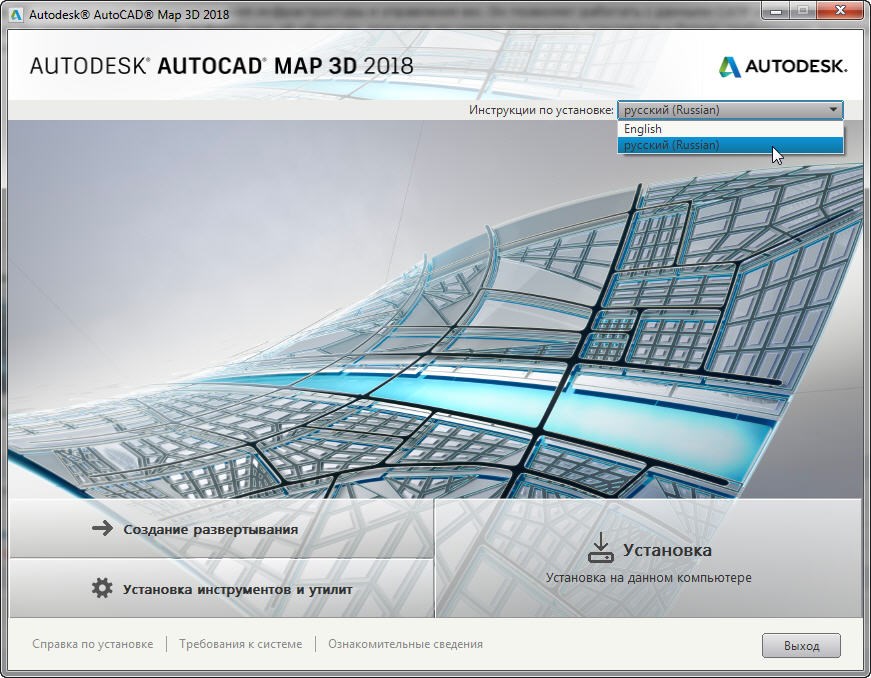The height and width of the screenshot is (678, 871).
Task: Click the Создание развертывания button
Action: click(221, 529)
